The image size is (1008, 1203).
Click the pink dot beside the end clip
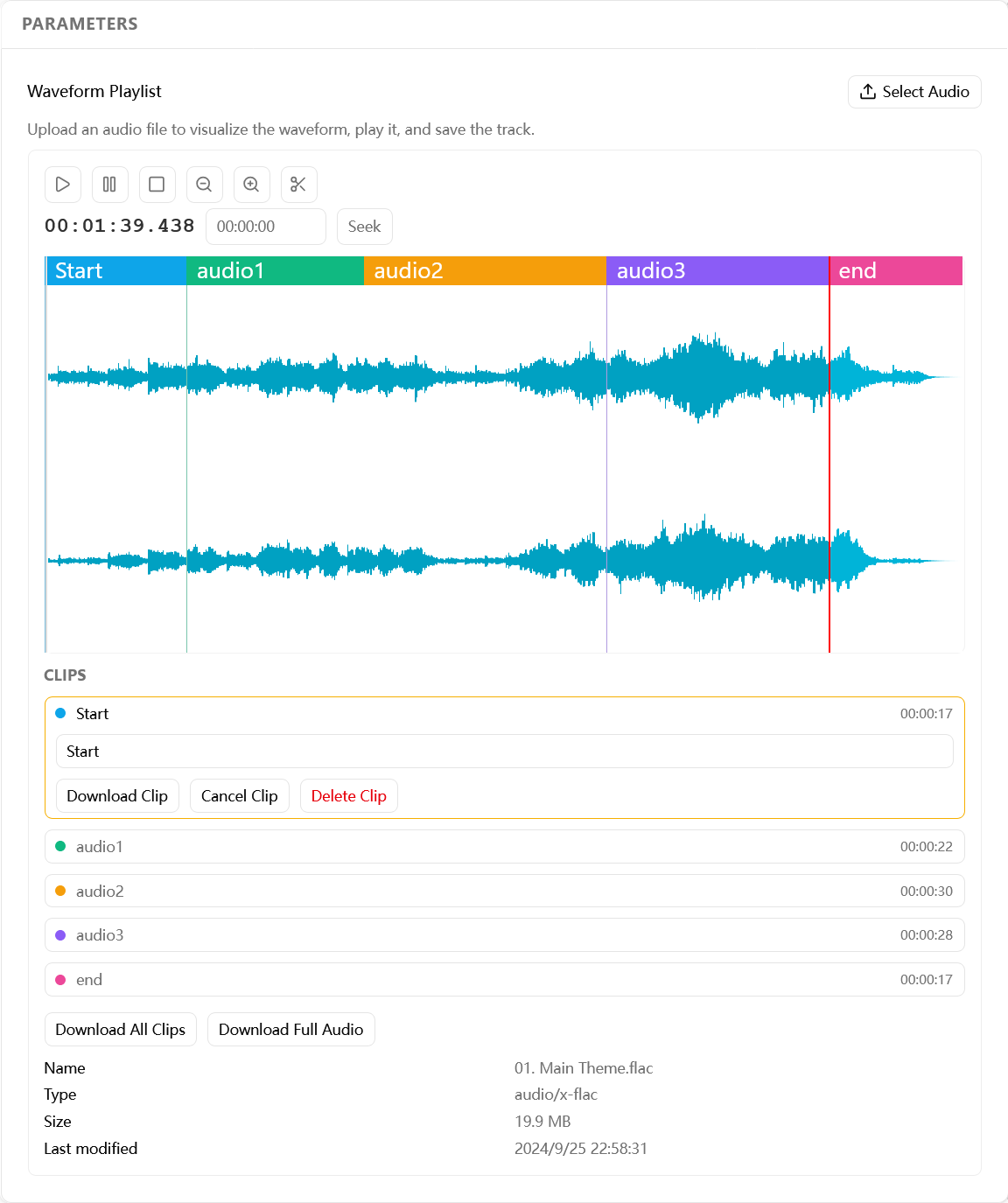coord(60,979)
